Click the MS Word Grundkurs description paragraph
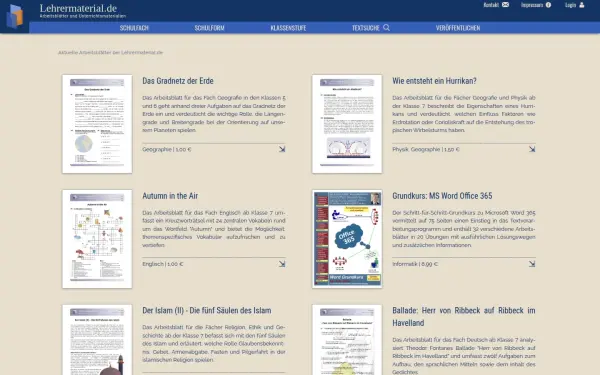The height and width of the screenshot is (375, 600). 464,228
